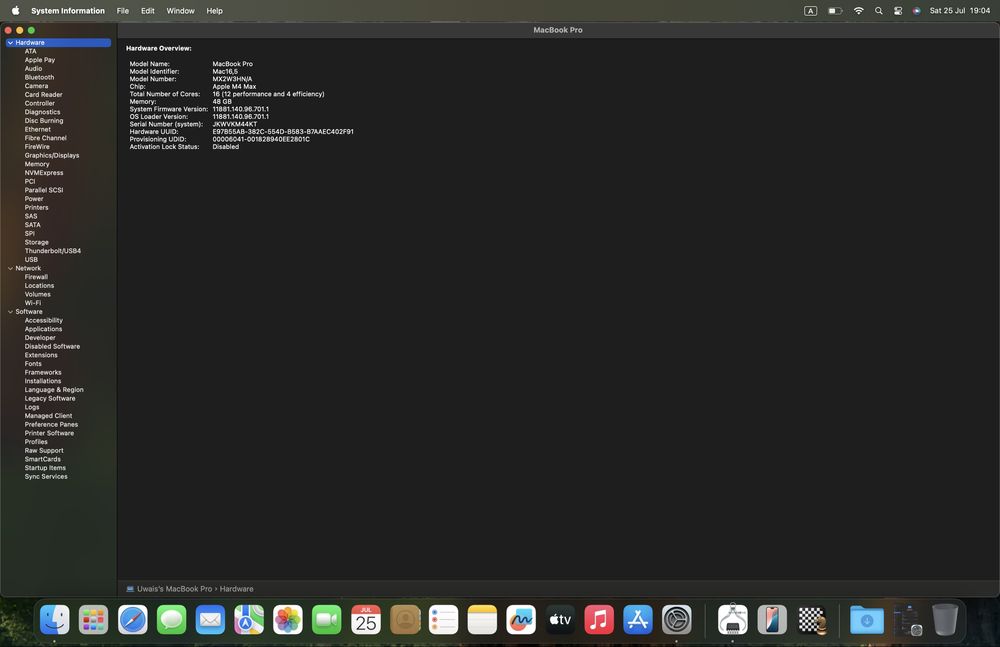Launch Freeform from the Dock
The height and width of the screenshot is (647, 1000).
[522, 620]
